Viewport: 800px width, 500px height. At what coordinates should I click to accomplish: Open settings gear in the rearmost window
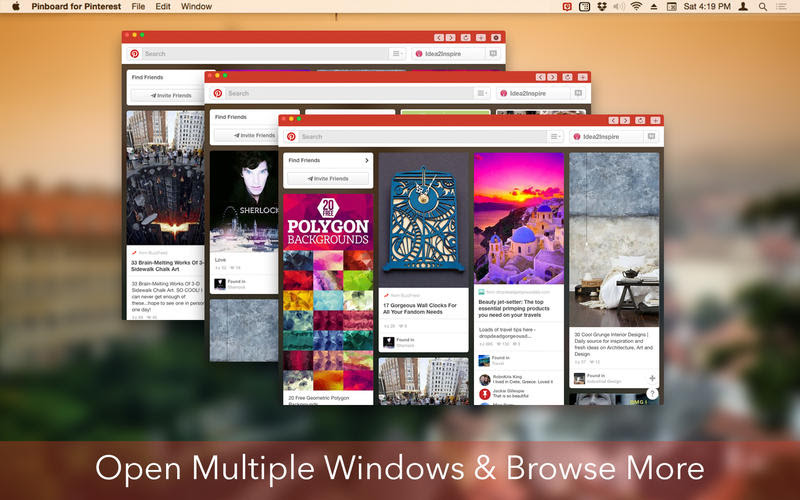pyautogui.click(x=496, y=38)
